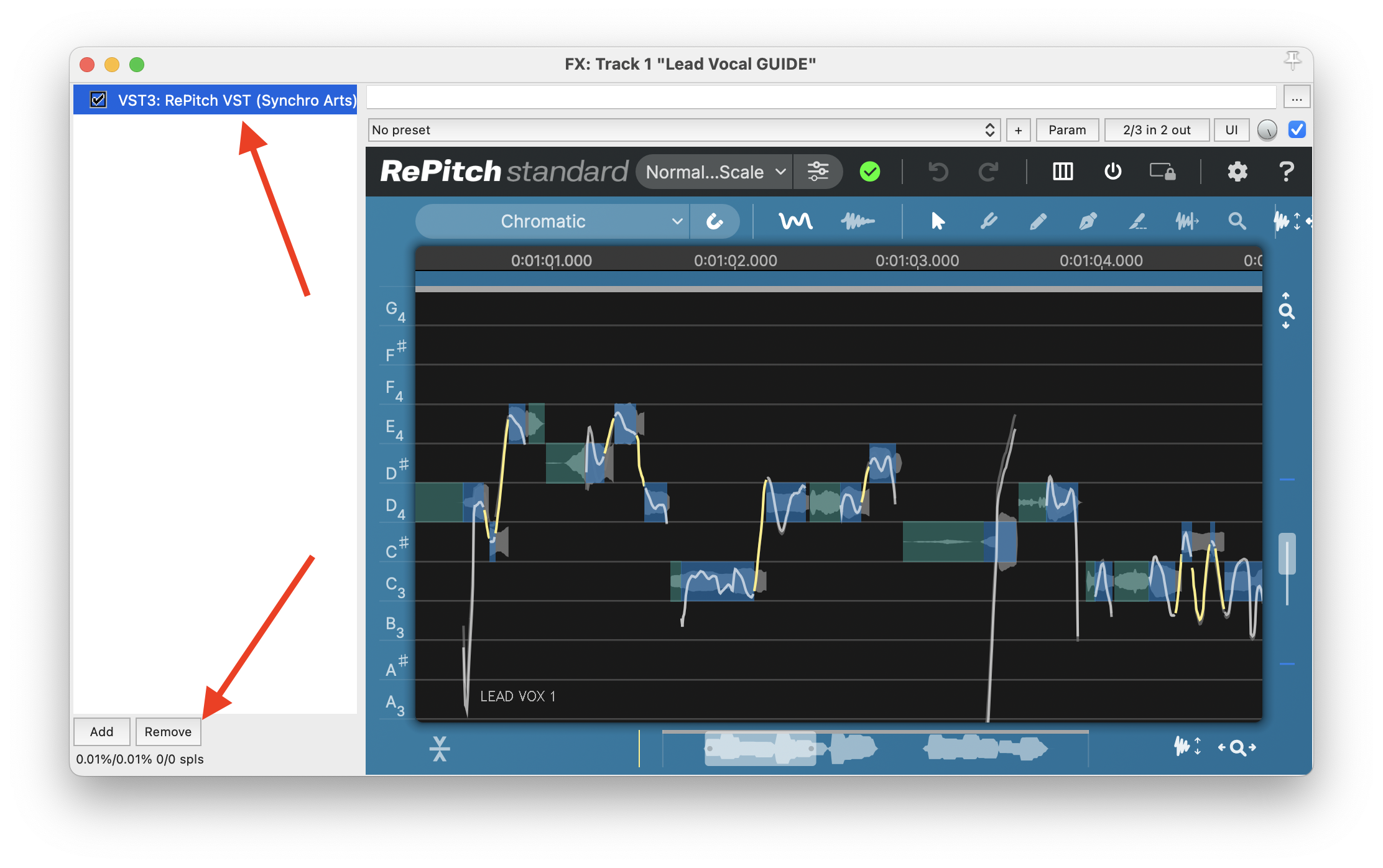Click the power bypass icon
This screenshot has height=868, width=1383.
click(x=1112, y=172)
